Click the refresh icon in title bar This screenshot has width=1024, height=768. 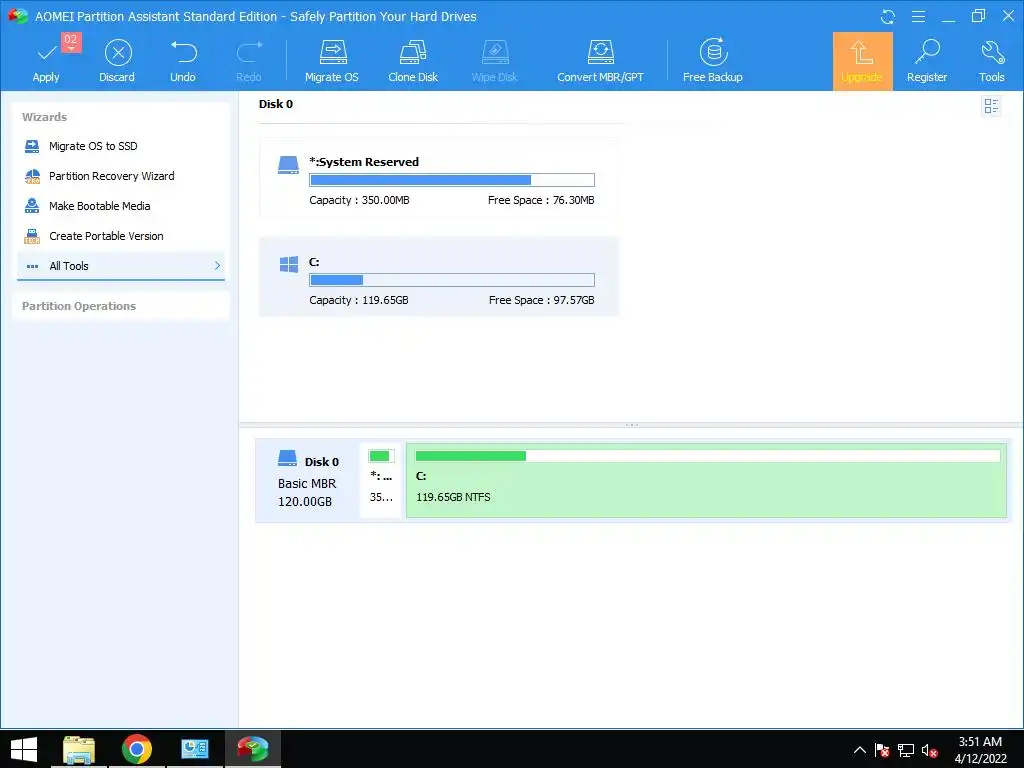[x=888, y=17]
